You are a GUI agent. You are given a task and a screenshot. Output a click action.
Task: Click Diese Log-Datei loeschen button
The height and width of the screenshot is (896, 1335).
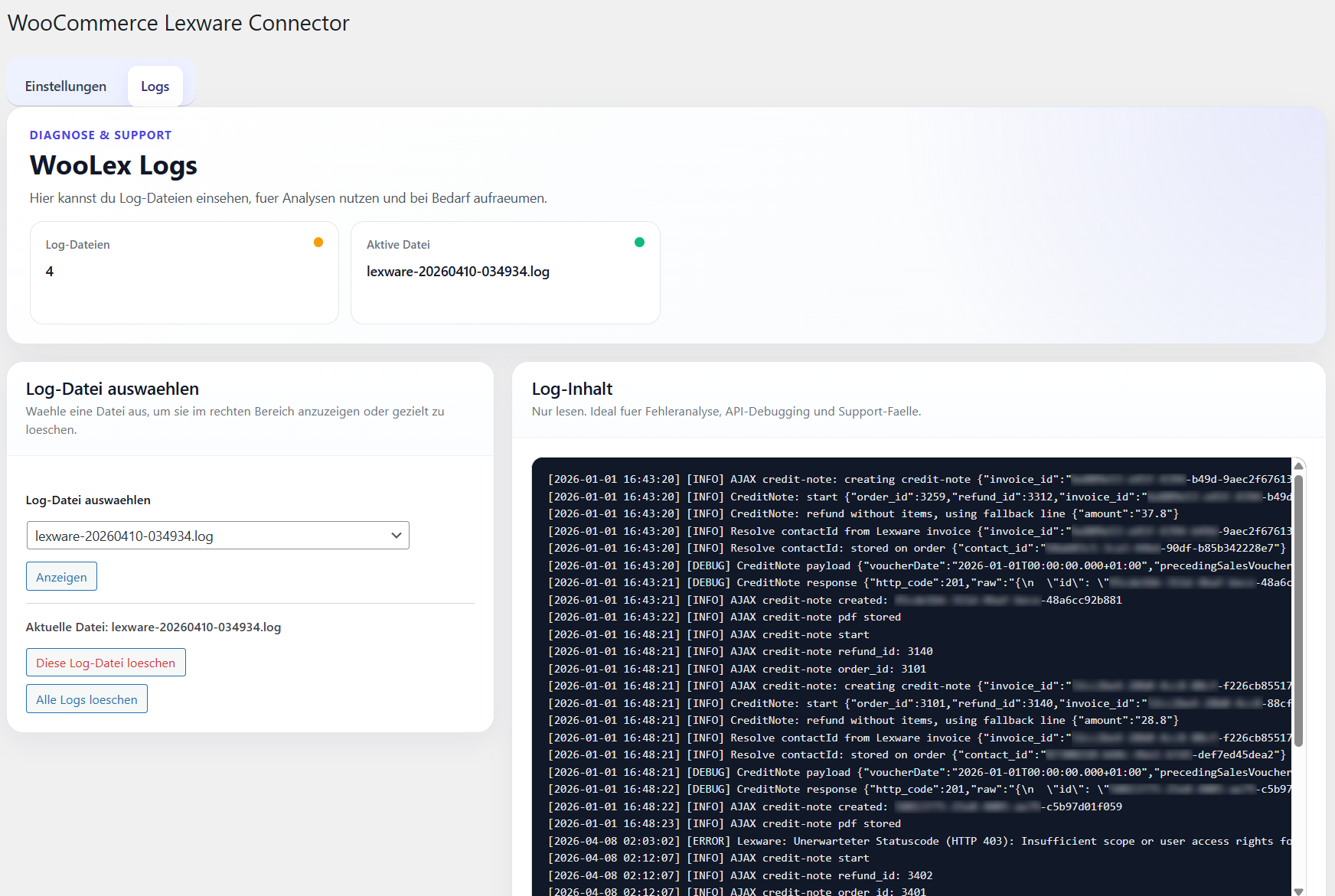(x=106, y=663)
